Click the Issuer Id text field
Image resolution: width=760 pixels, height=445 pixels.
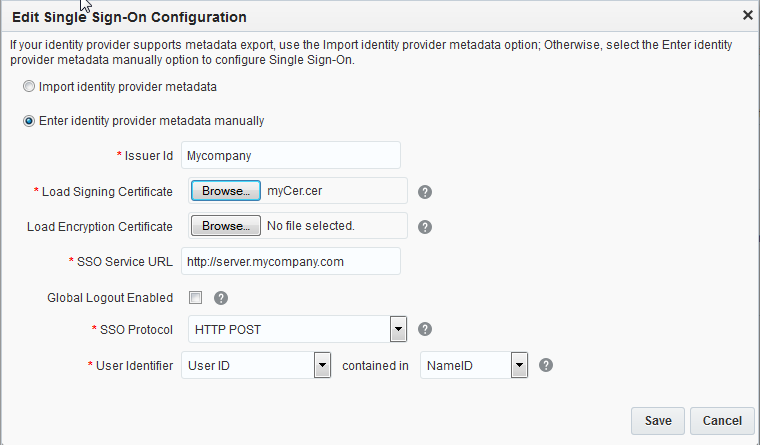click(x=290, y=156)
